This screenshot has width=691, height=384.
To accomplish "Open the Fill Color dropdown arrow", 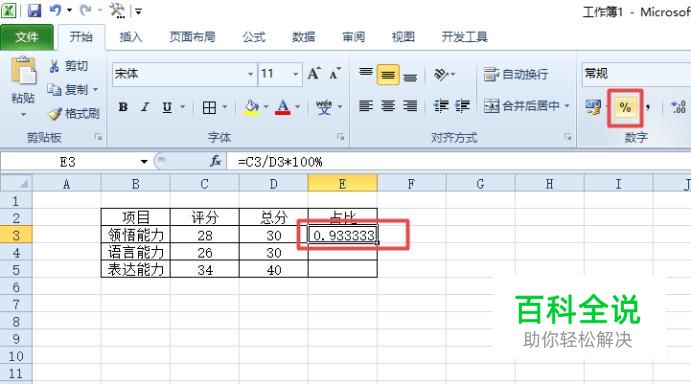I will [x=266, y=107].
